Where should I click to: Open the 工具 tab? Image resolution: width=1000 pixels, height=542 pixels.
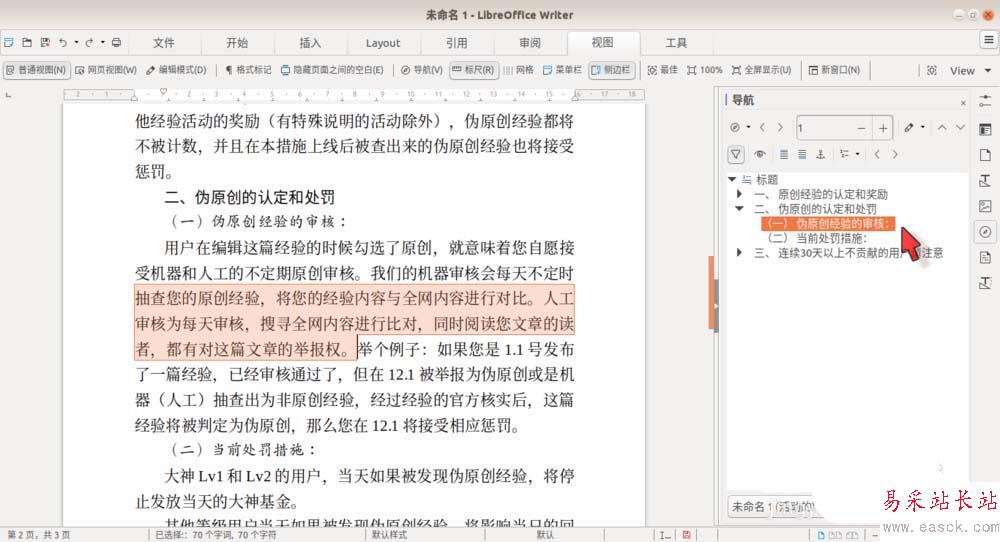pos(676,43)
